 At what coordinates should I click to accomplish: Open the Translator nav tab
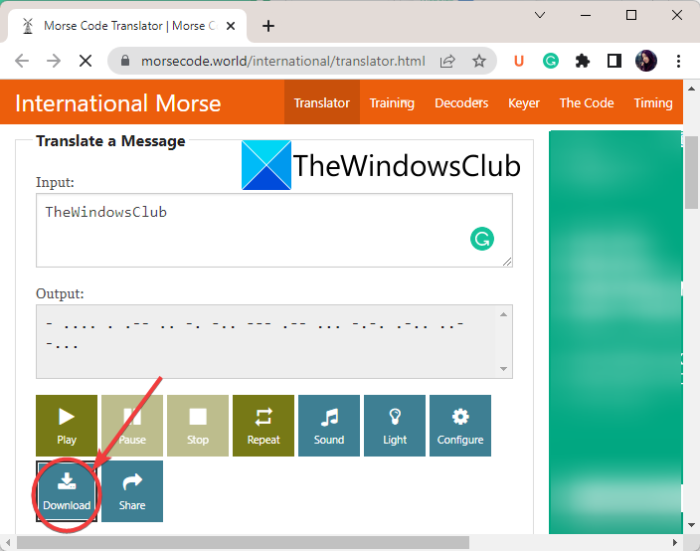322,102
